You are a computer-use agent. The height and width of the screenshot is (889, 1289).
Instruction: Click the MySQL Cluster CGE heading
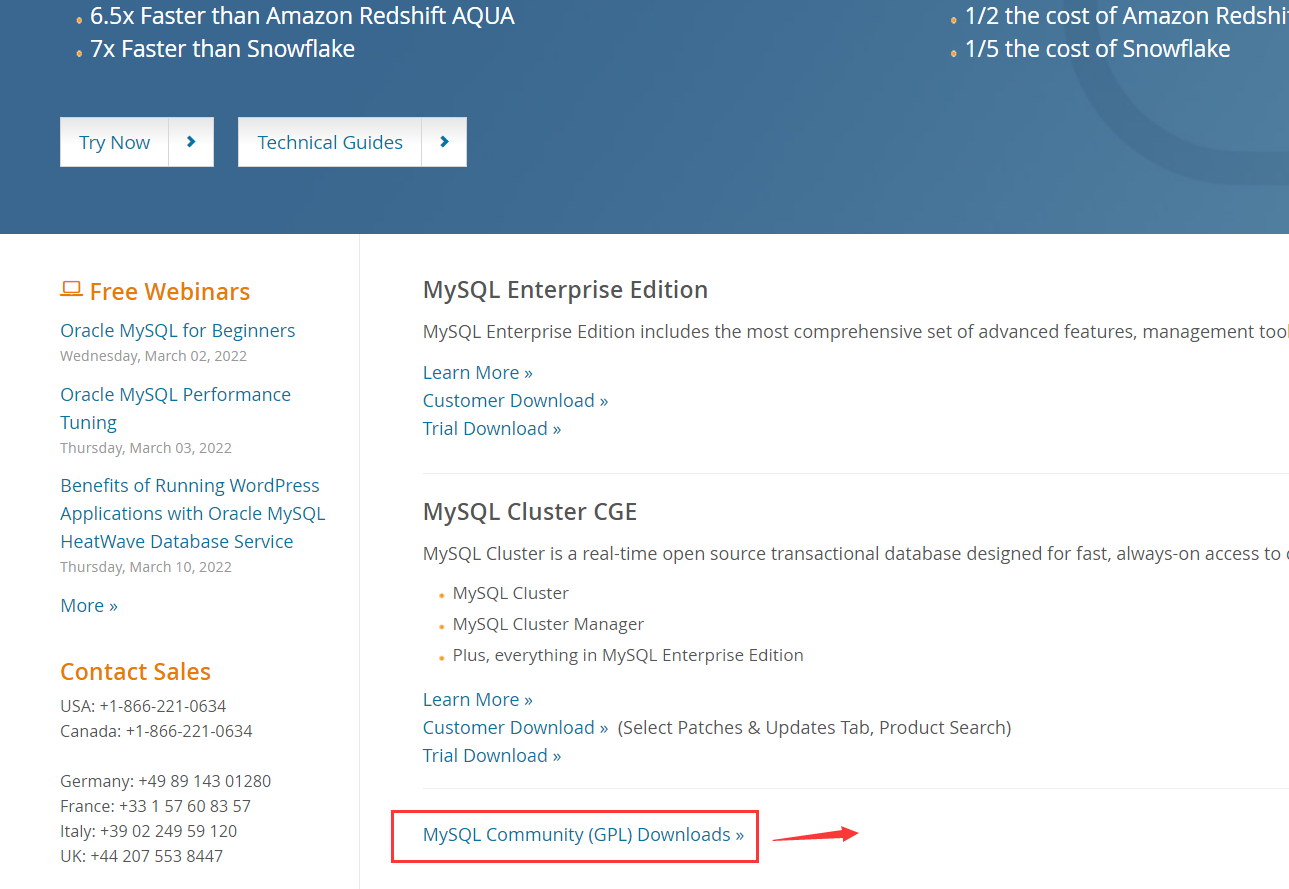click(530, 511)
